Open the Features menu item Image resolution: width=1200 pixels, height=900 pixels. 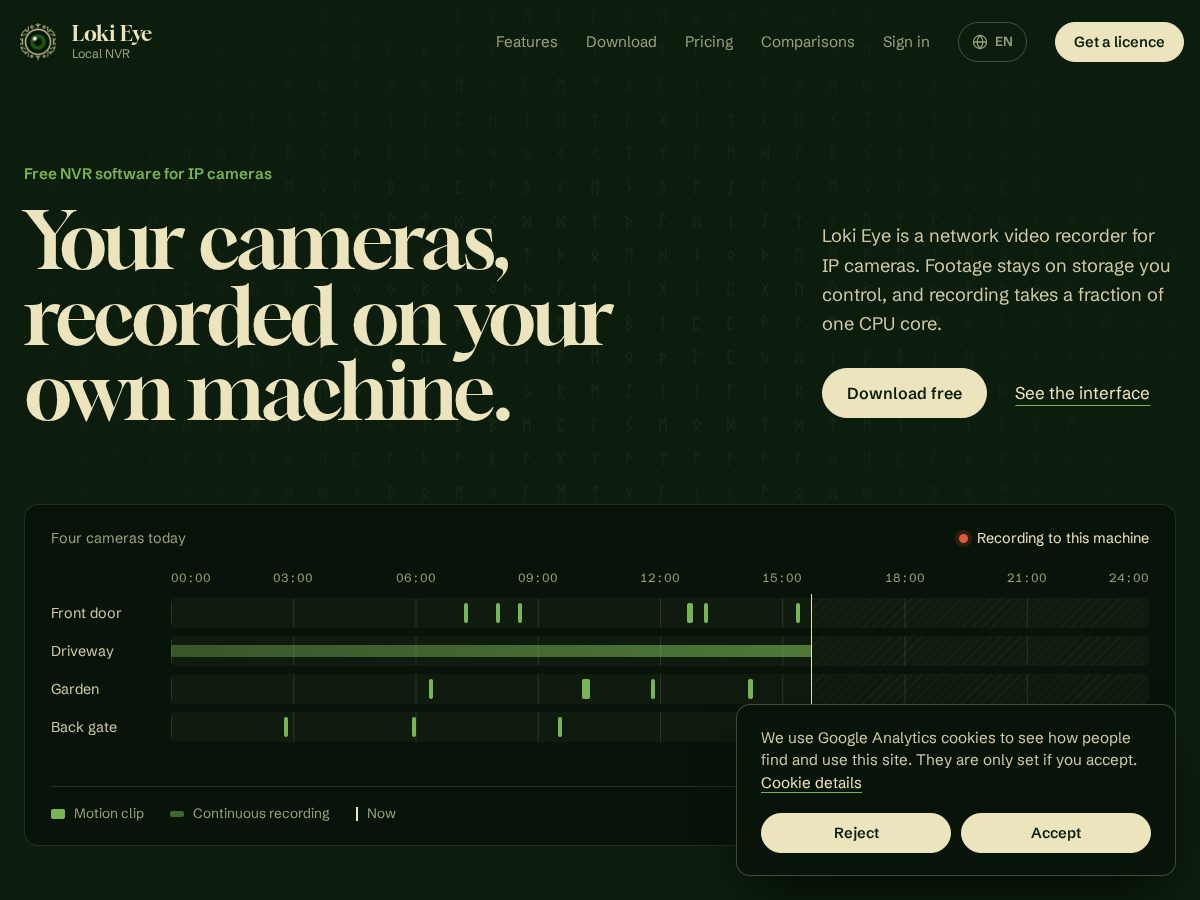[x=527, y=42]
